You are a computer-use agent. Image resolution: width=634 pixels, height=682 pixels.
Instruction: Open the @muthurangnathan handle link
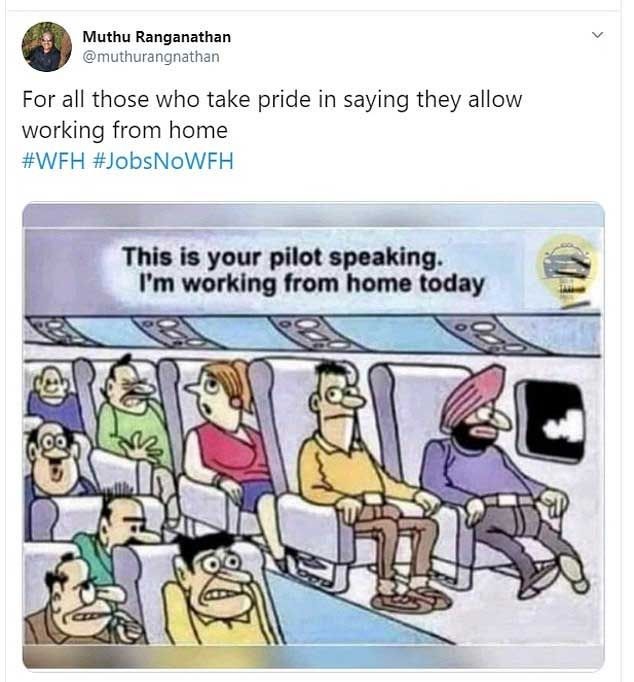pyautogui.click(x=151, y=57)
